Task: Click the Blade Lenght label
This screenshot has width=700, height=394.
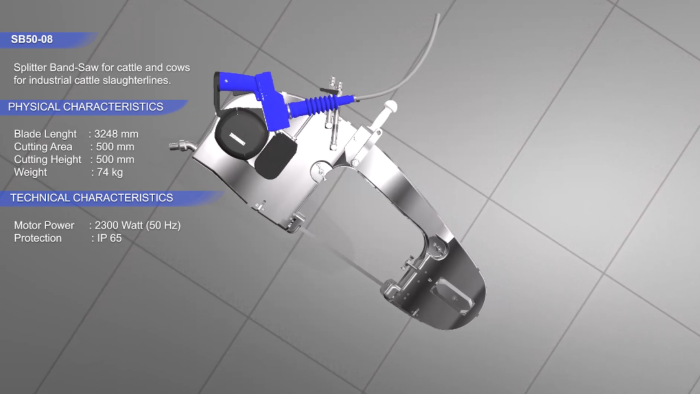Action: point(45,134)
